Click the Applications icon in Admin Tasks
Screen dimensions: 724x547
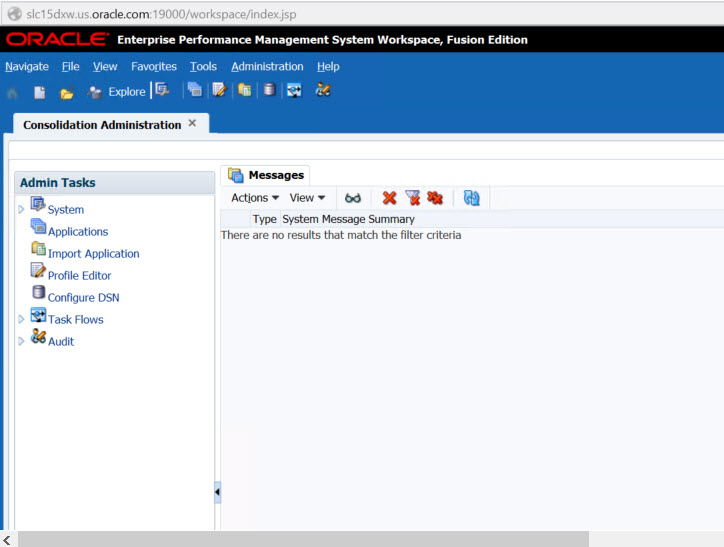[x=38, y=226]
